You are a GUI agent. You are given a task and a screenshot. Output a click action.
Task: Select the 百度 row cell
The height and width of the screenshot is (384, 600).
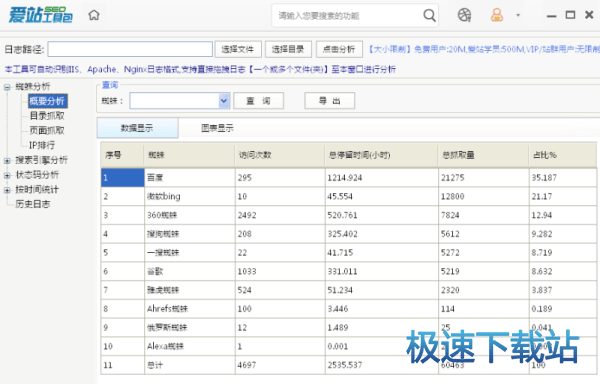189,177
